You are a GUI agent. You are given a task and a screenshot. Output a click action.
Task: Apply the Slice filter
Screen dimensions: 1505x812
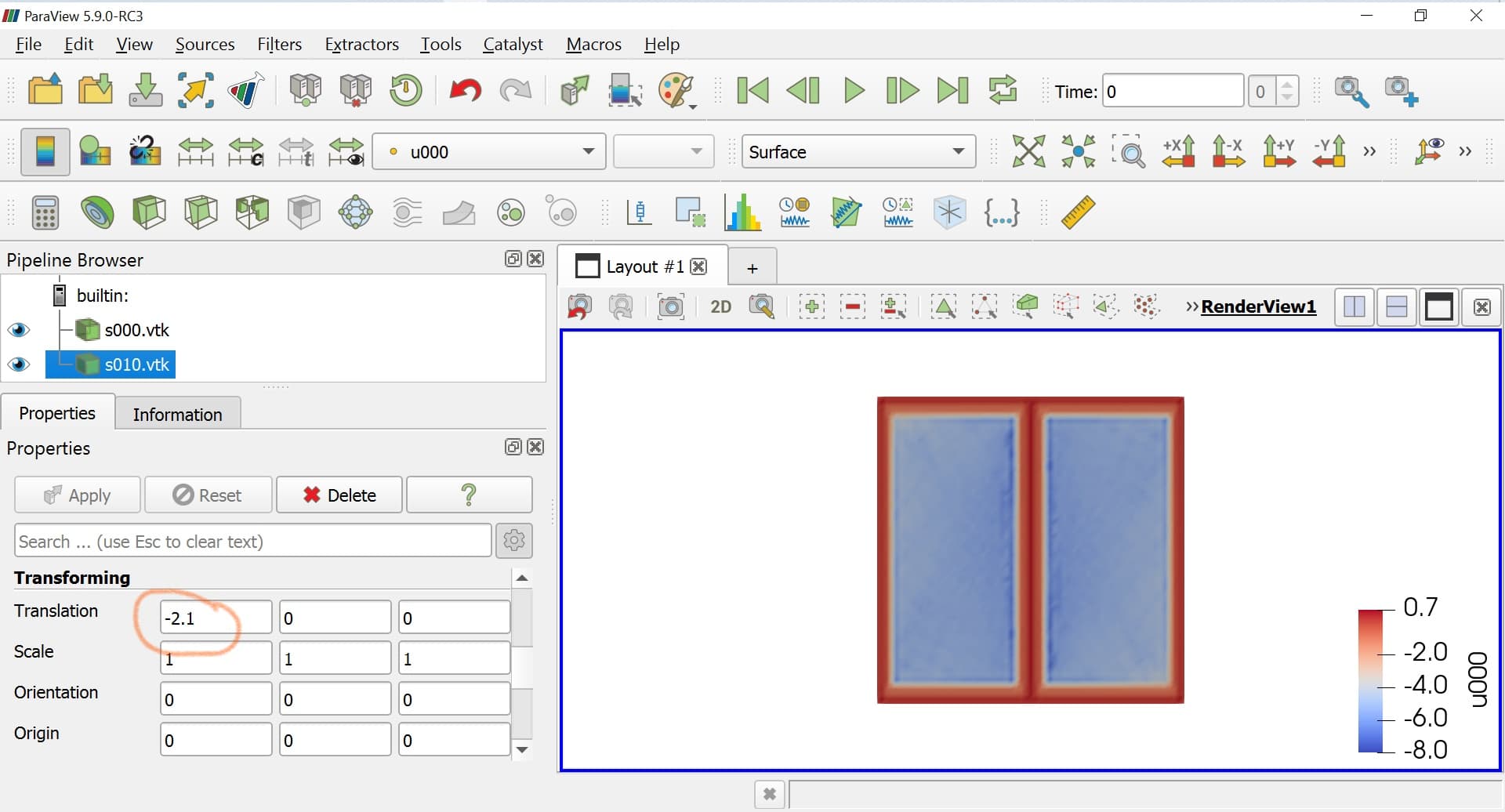[201, 212]
